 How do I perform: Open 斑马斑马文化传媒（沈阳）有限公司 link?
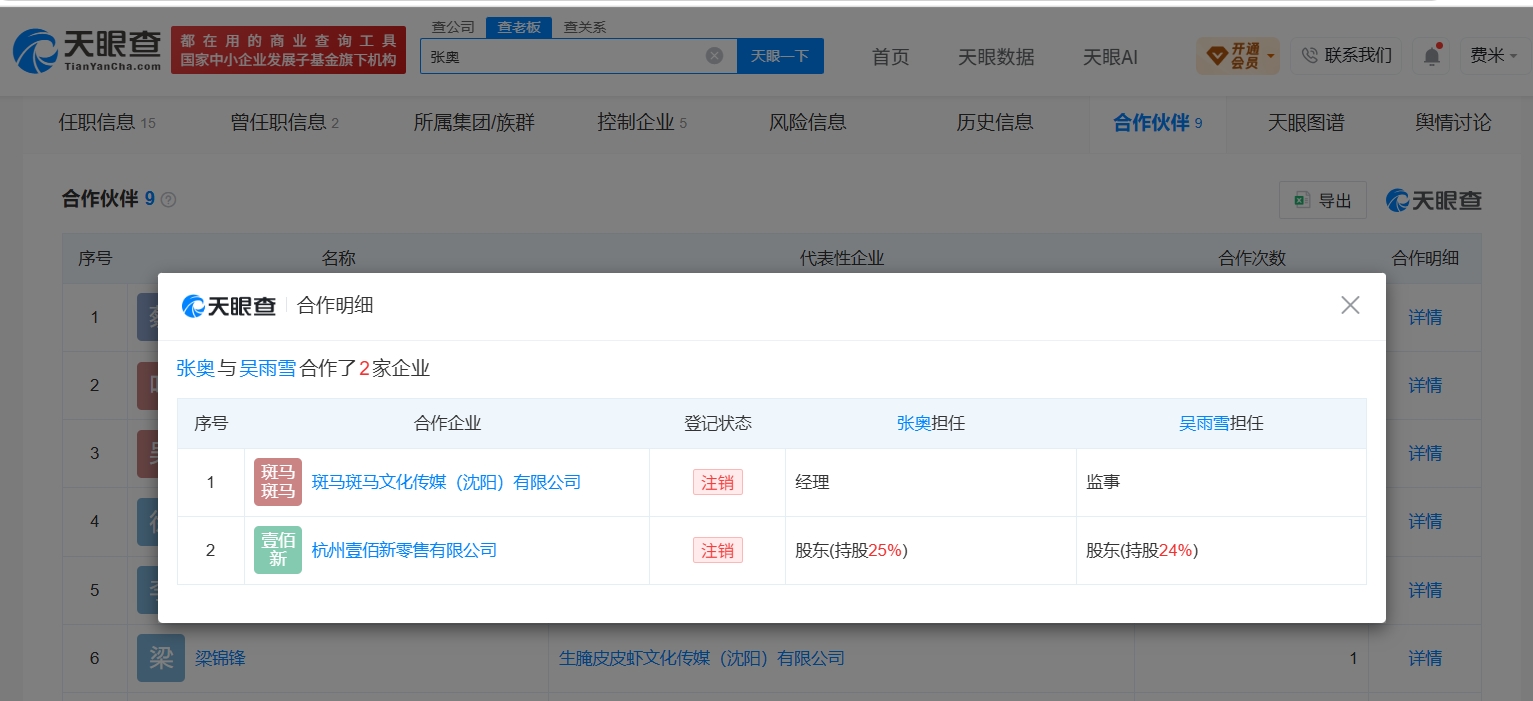(446, 482)
